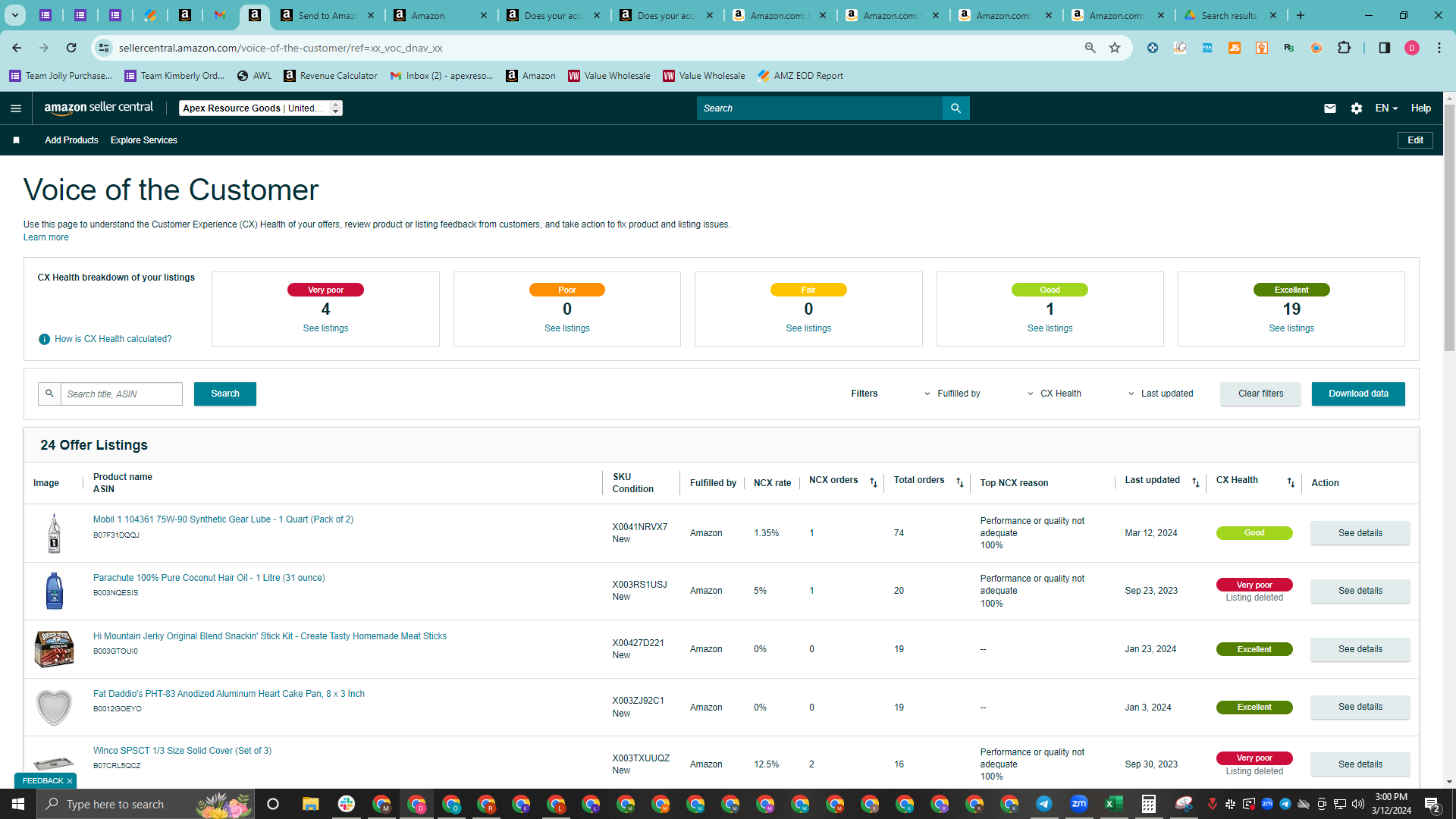Open Zoom from the taskbar
The image size is (1456, 819).
[x=1079, y=804]
